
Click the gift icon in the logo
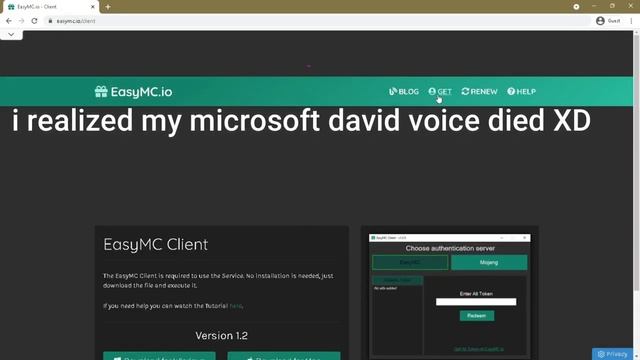pos(101,91)
